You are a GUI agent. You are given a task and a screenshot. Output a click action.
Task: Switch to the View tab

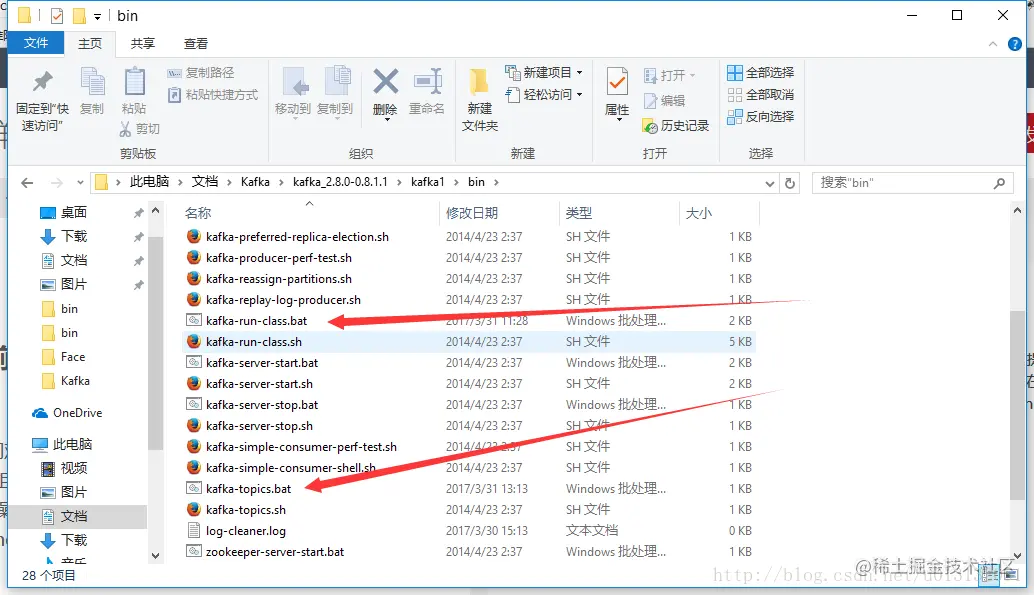point(196,44)
